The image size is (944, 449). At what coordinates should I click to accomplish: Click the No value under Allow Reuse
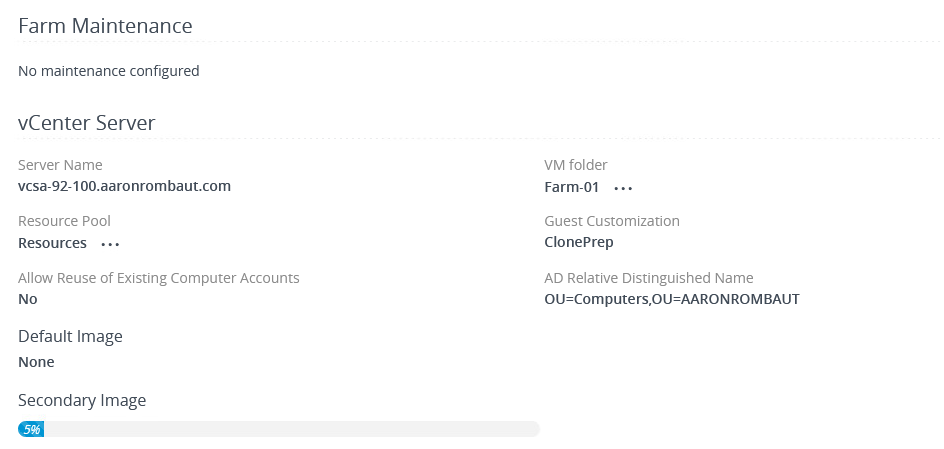(28, 299)
